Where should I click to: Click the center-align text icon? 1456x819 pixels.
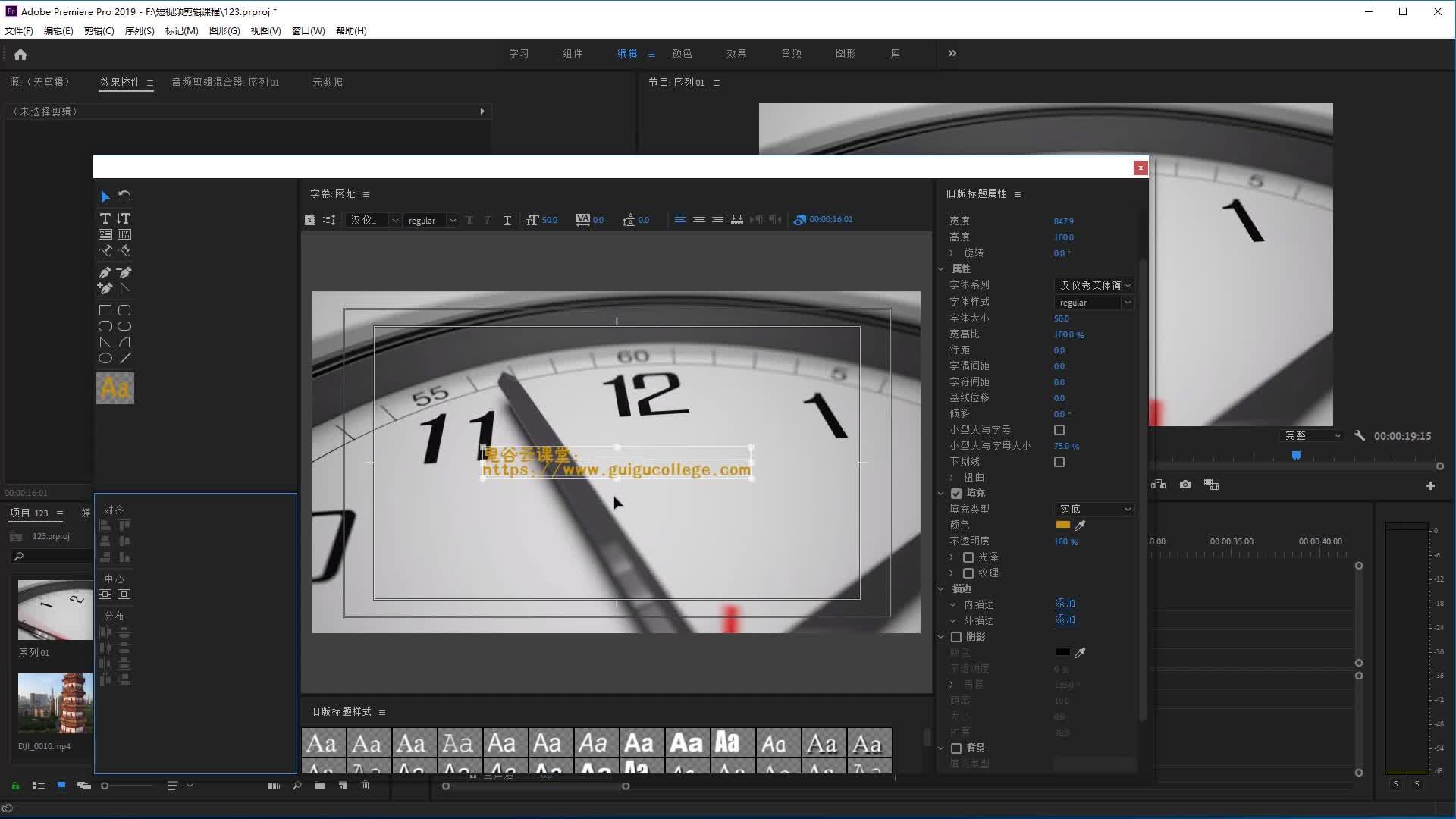coord(698,220)
